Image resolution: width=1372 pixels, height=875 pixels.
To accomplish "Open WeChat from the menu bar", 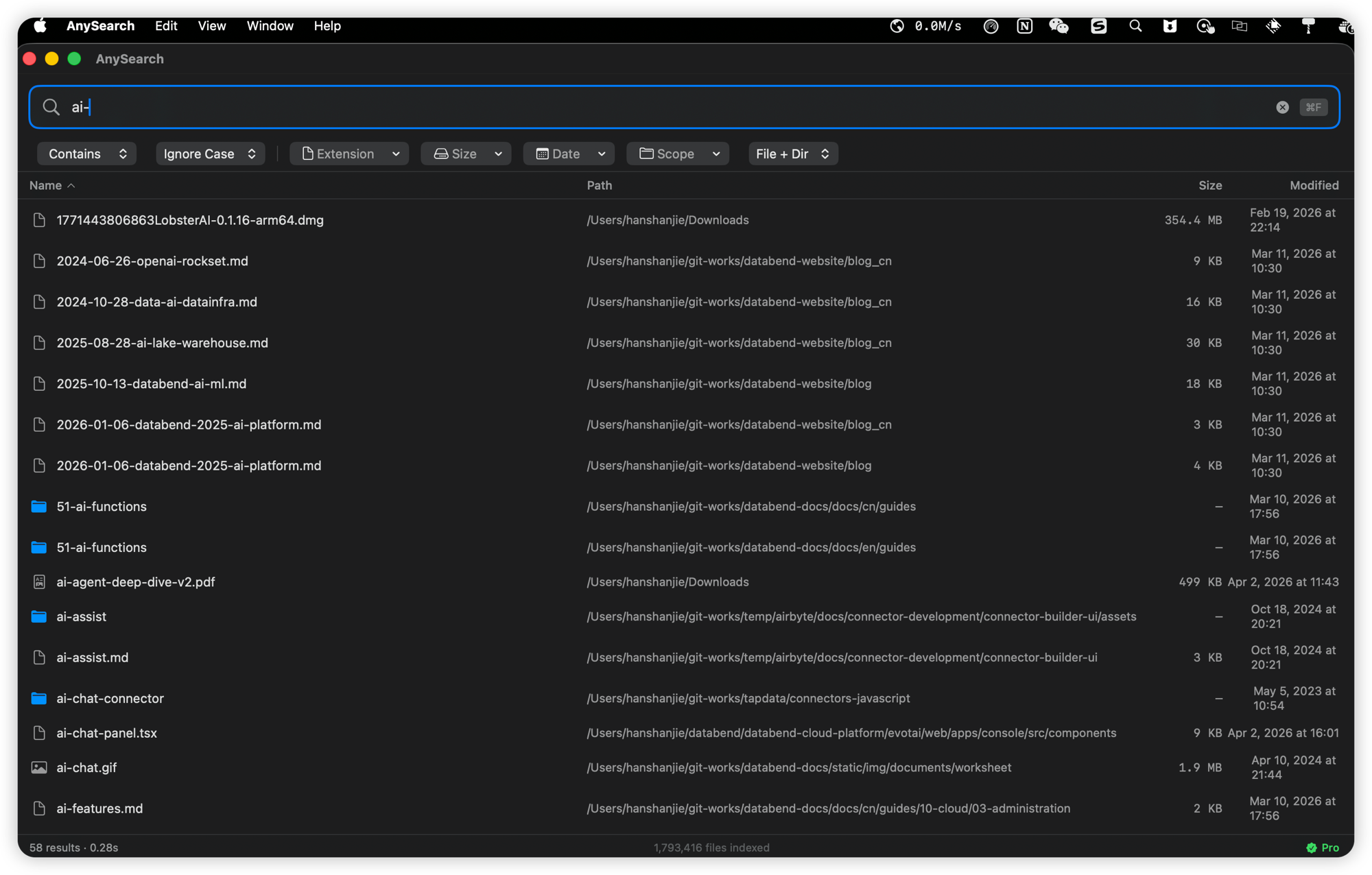I will point(1058,26).
